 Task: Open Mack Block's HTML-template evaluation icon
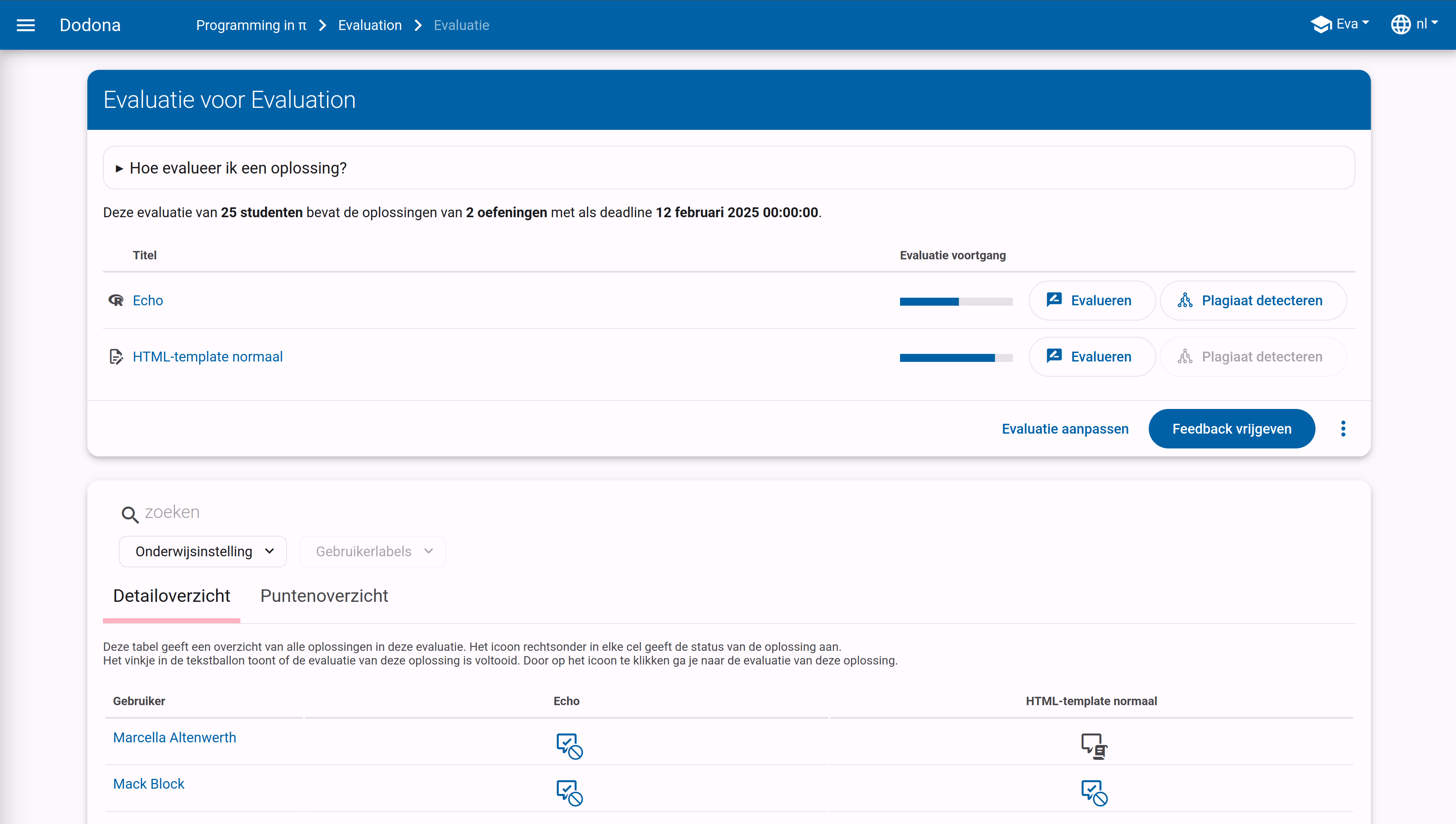1094,792
